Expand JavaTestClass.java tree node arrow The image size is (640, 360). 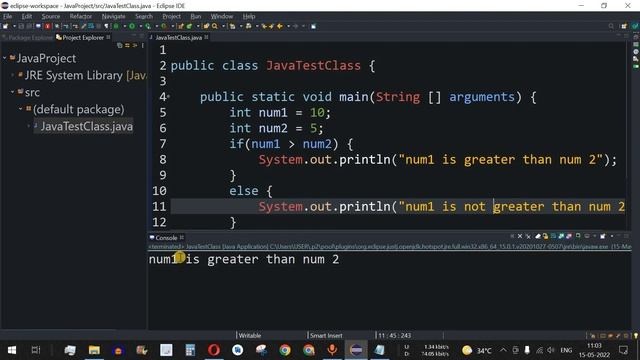(29, 126)
